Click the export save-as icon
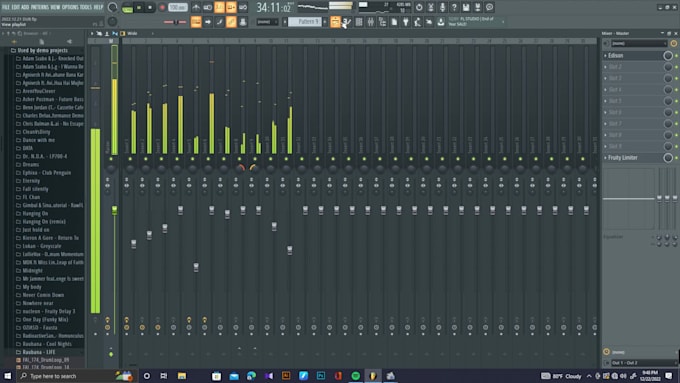 click(477, 7)
